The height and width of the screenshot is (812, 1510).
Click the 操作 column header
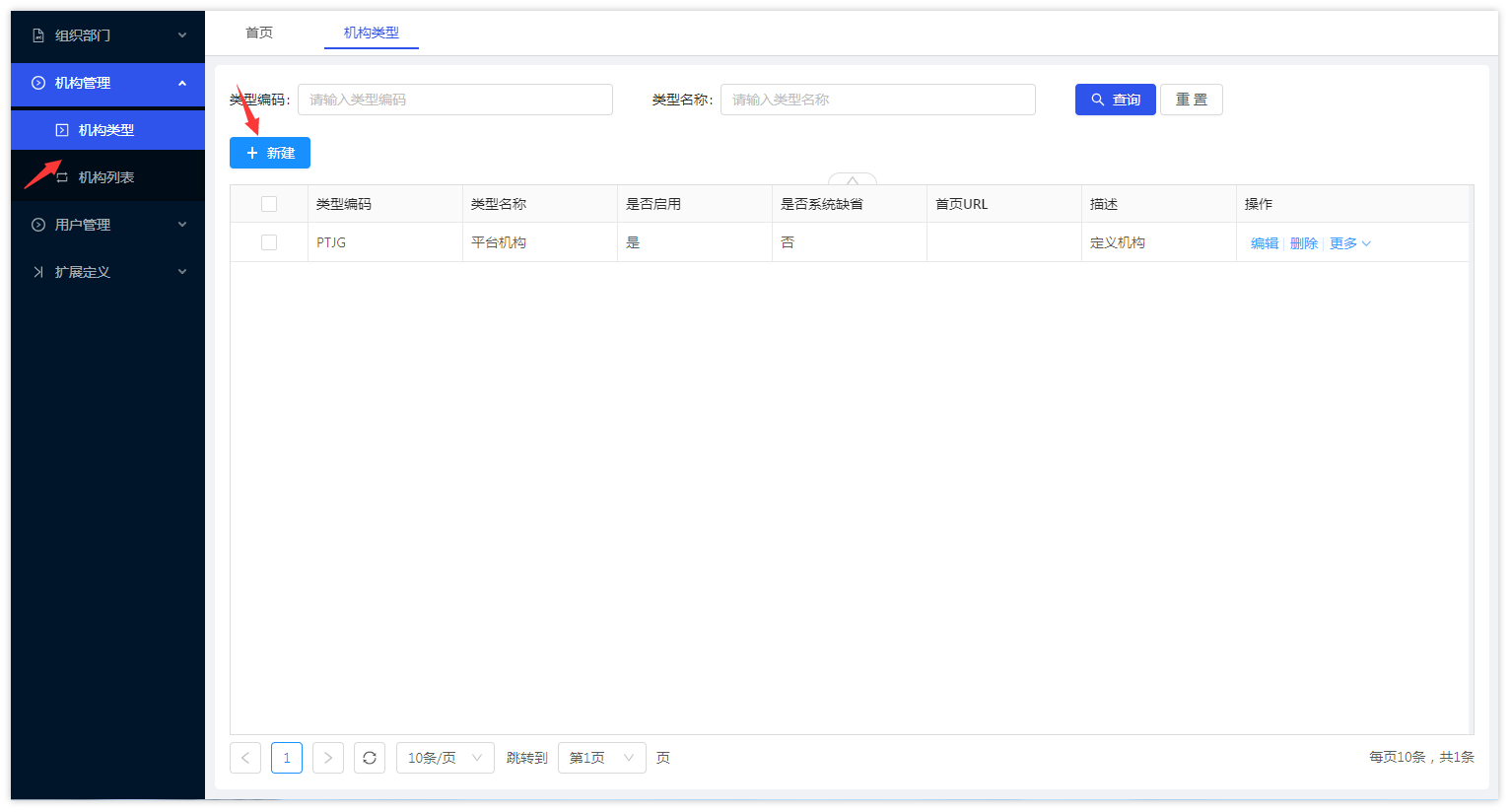pos(1352,204)
